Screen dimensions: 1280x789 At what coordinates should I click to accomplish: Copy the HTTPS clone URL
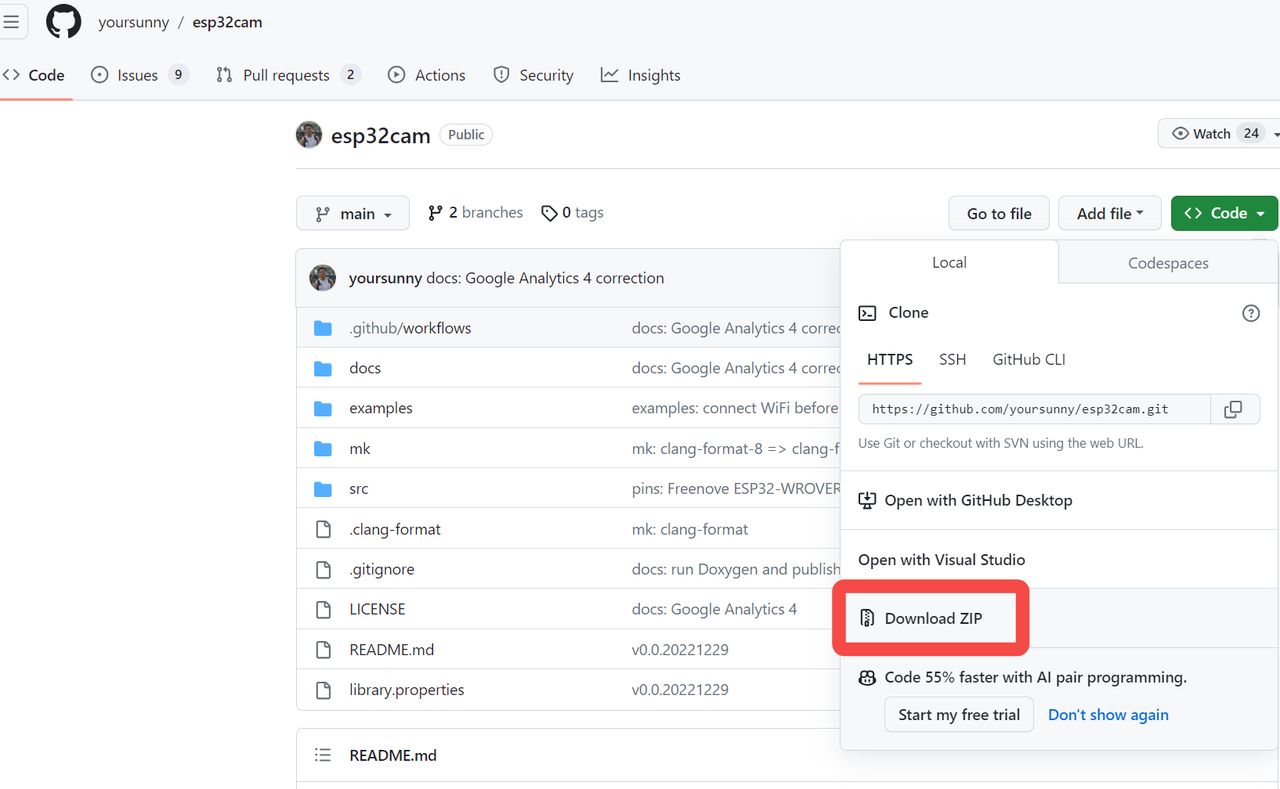(1234, 409)
